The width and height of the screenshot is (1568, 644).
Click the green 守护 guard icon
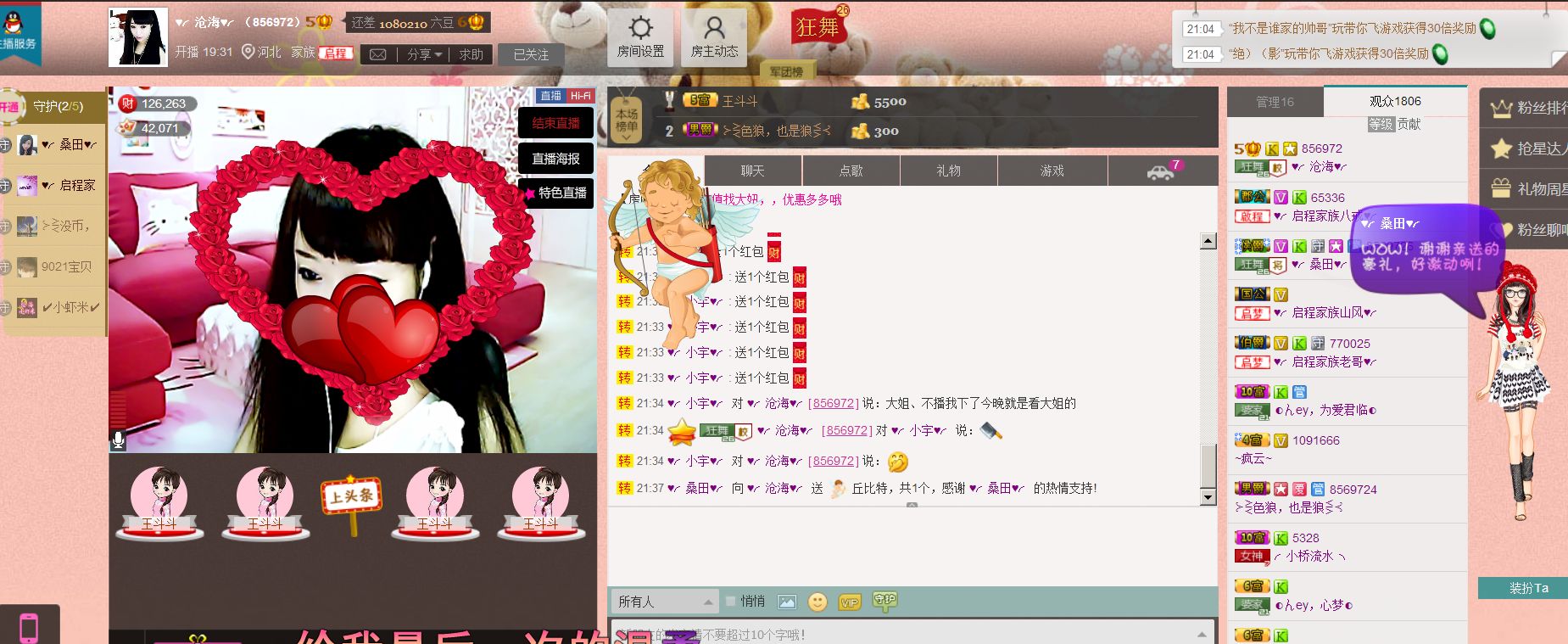[884, 601]
